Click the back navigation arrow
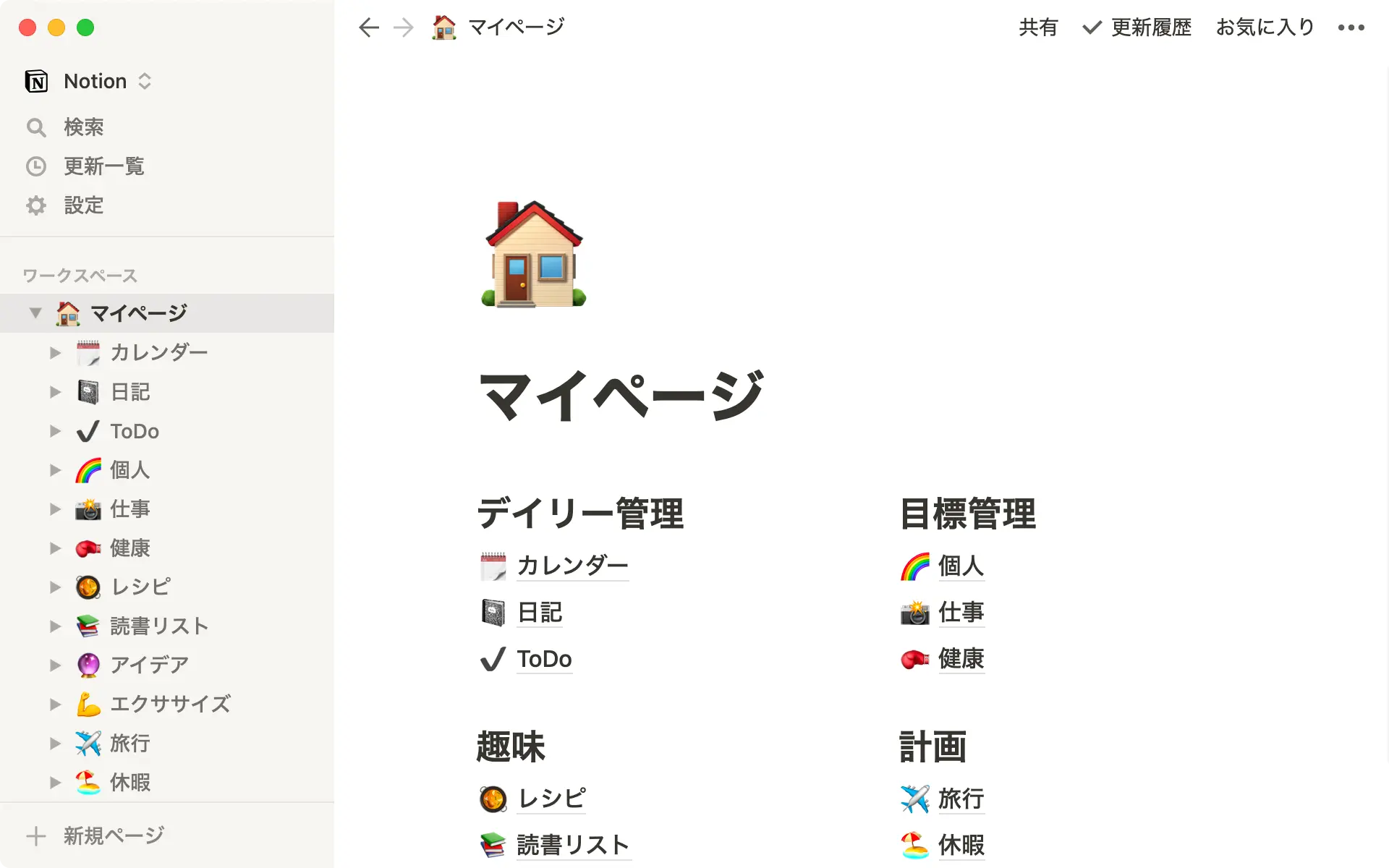Image resolution: width=1389 pixels, height=868 pixels. (x=368, y=27)
